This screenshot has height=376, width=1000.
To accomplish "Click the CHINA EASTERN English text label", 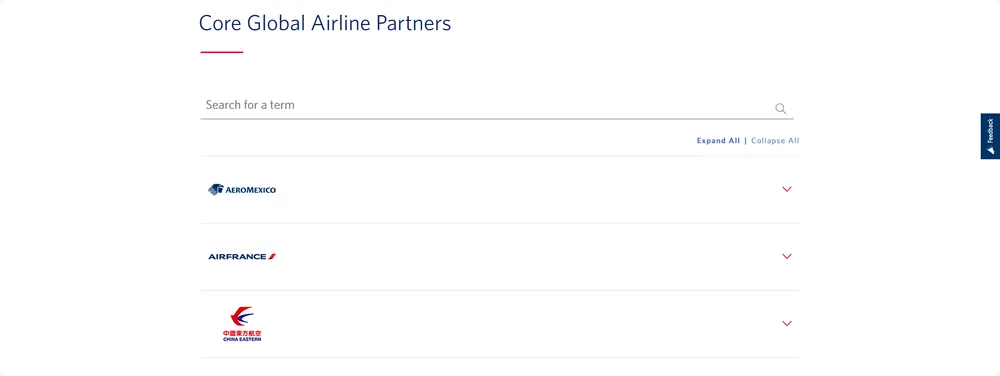I will (x=242, y=339).
